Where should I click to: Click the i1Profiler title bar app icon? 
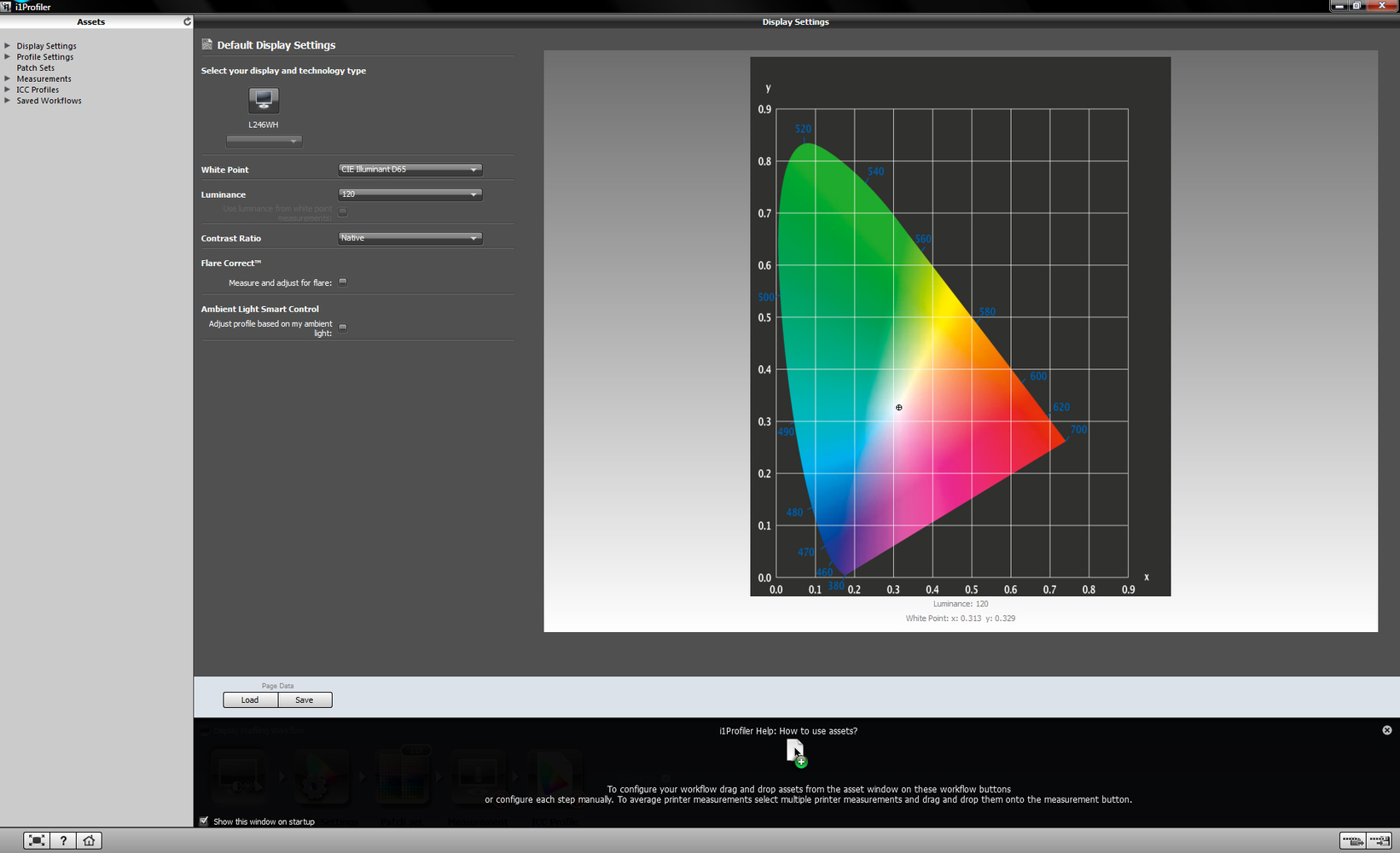(x=7, y=6)
